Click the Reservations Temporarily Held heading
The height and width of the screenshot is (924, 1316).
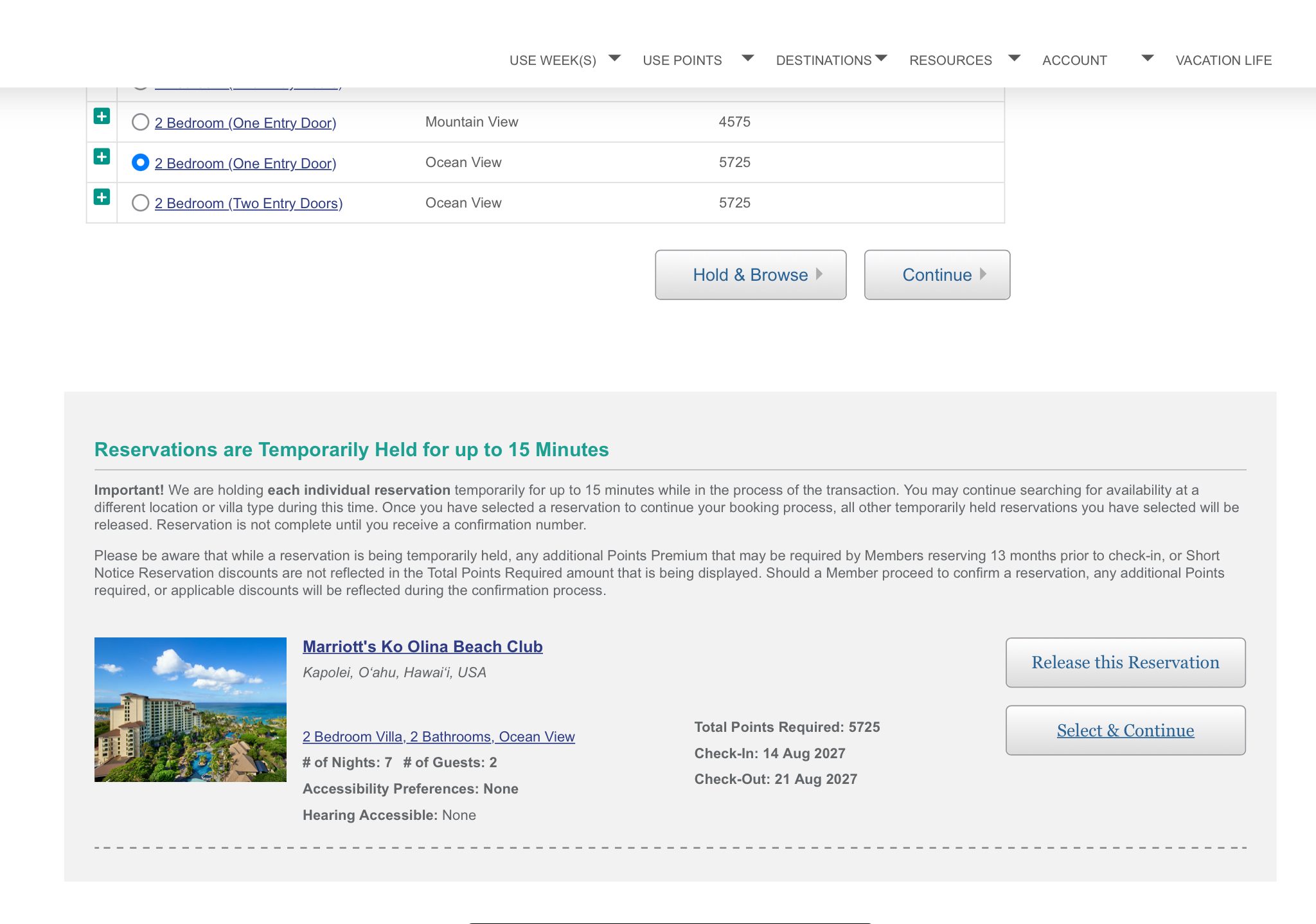(351, 450)
